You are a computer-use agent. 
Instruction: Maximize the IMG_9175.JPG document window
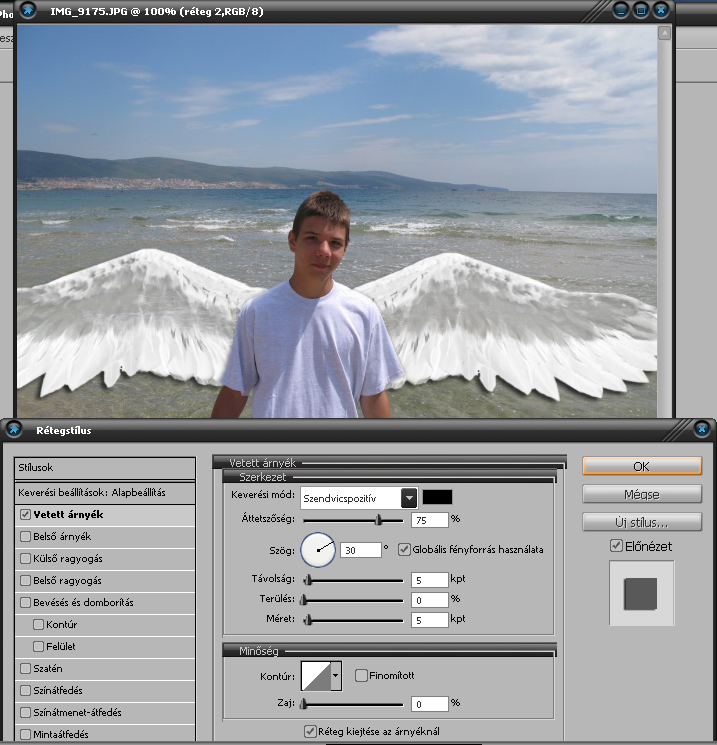641,10
